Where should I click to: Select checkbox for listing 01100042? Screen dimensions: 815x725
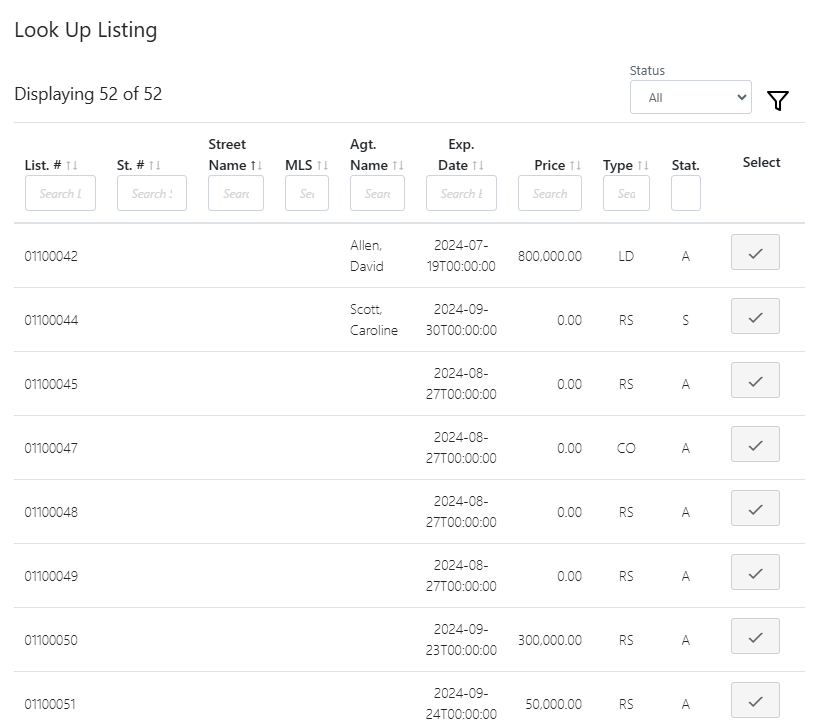click(755, 252)
